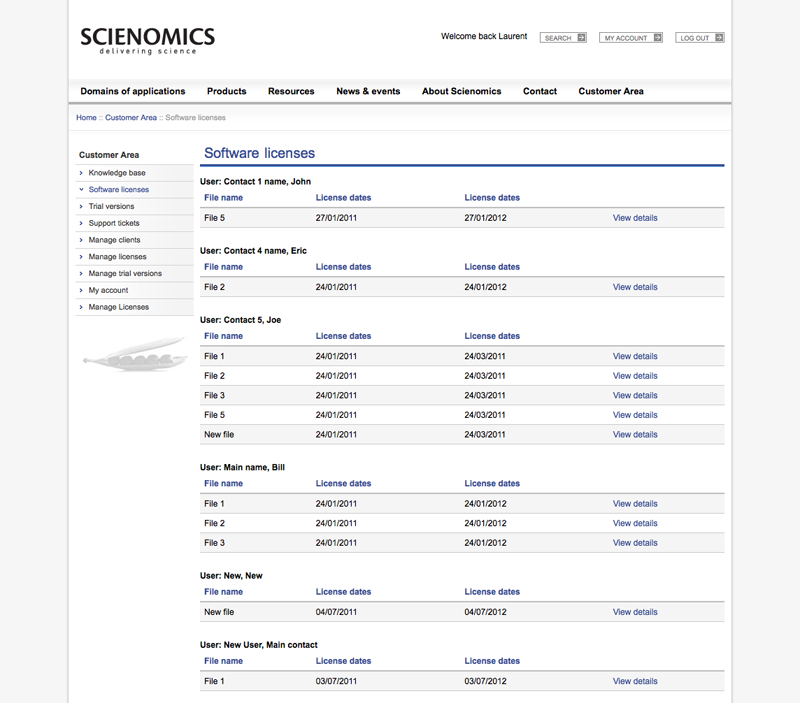View details for Joe's File 3

click(x=635, y=395)
